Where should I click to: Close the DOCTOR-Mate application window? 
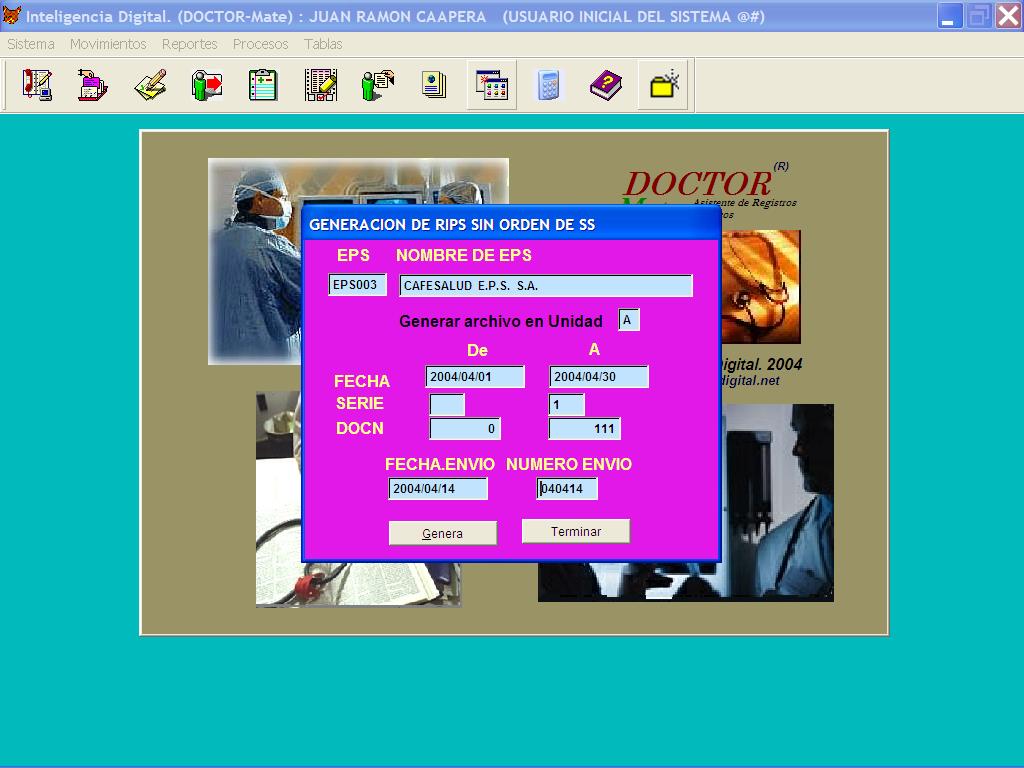(1008, 16)
